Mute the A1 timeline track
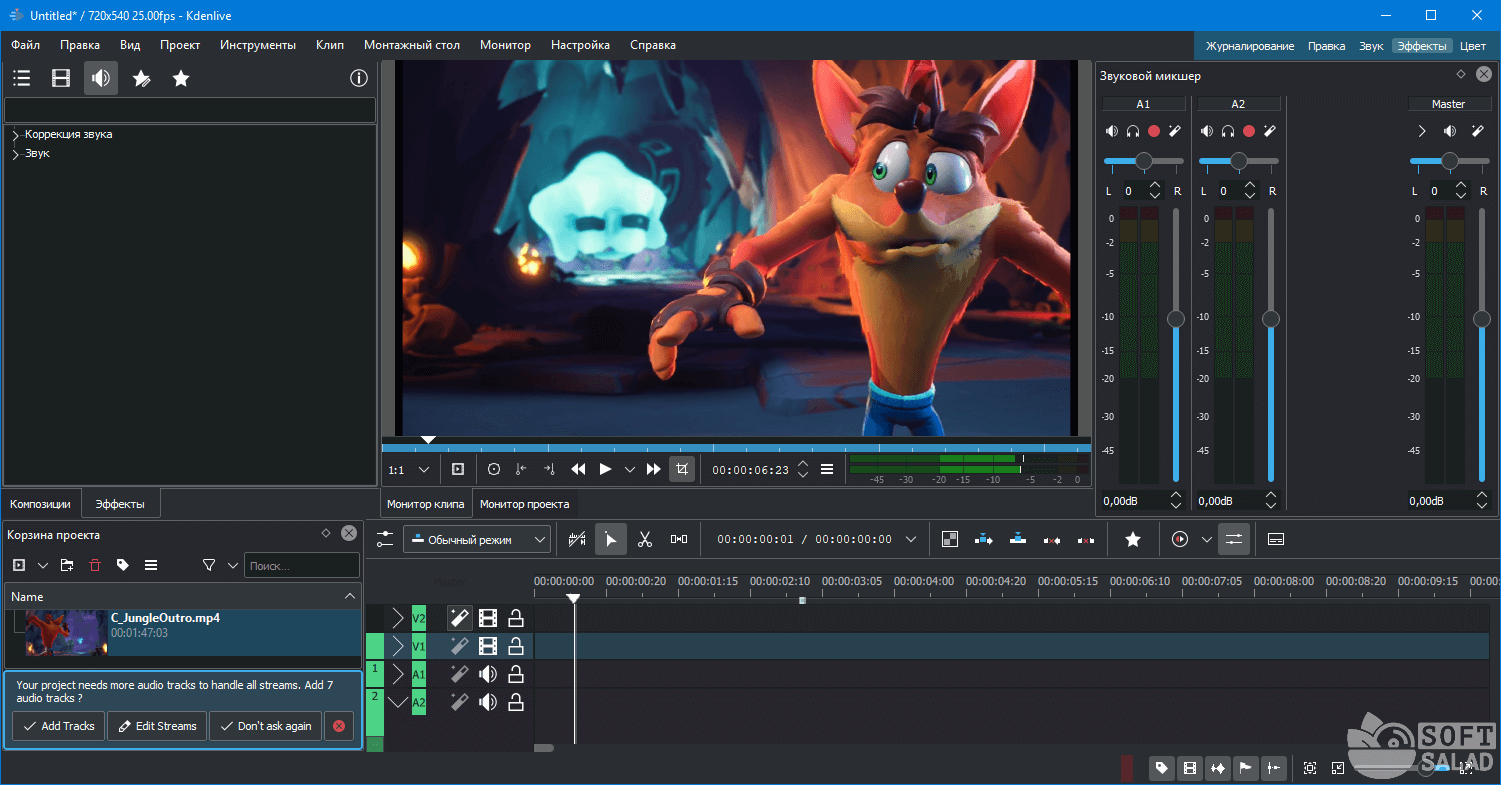The image size is (1501, 785). 488,674
